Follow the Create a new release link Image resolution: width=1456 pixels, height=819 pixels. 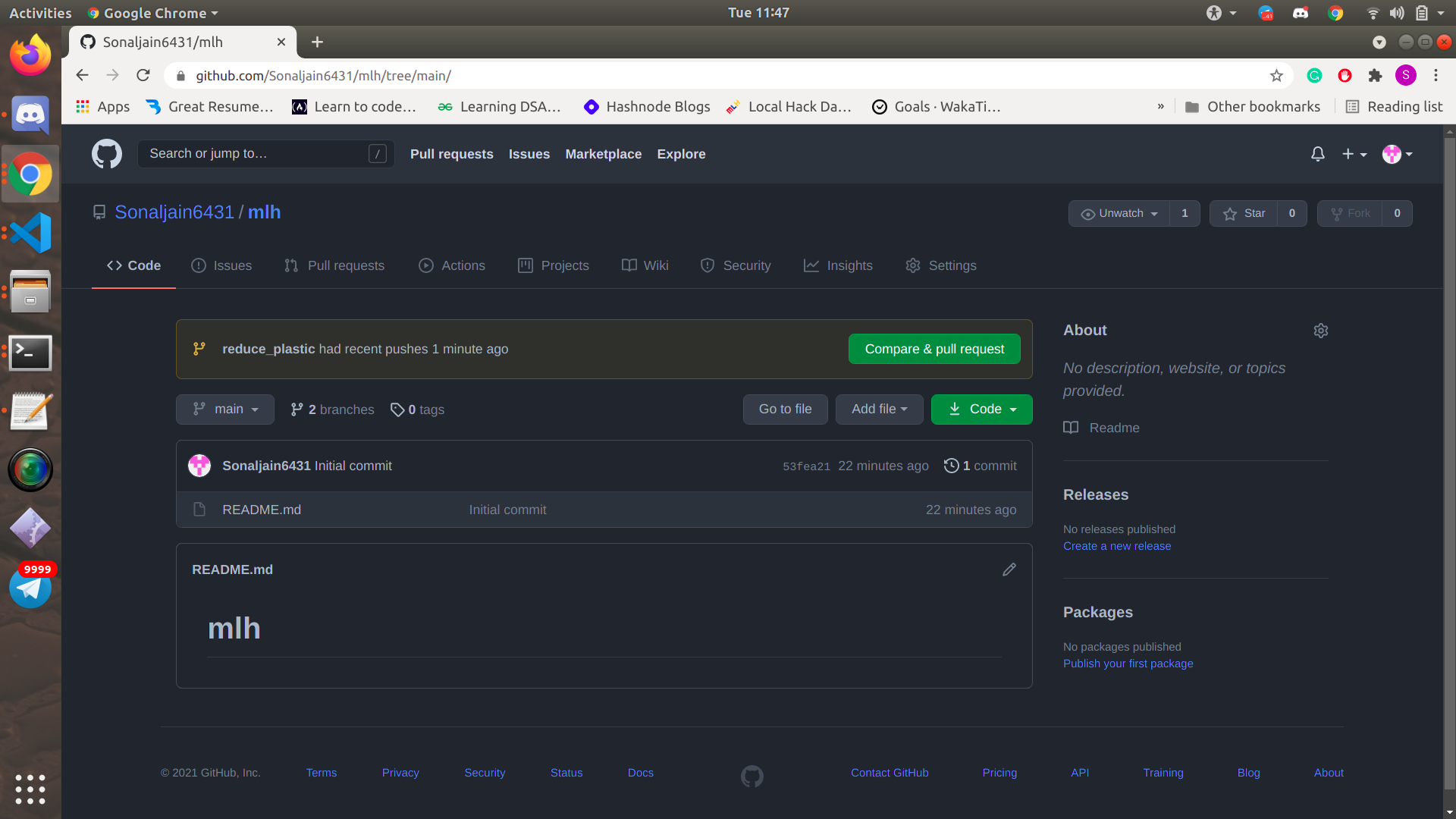[1116, 546]
